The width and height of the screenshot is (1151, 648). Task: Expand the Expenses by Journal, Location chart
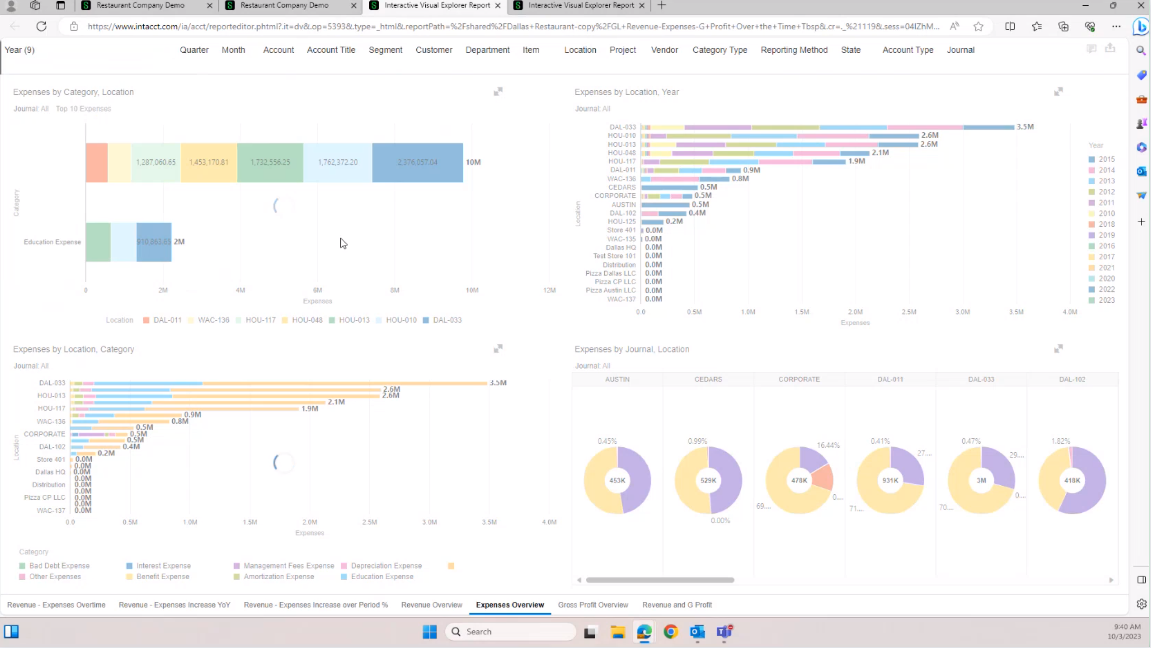coord(1058,348)
